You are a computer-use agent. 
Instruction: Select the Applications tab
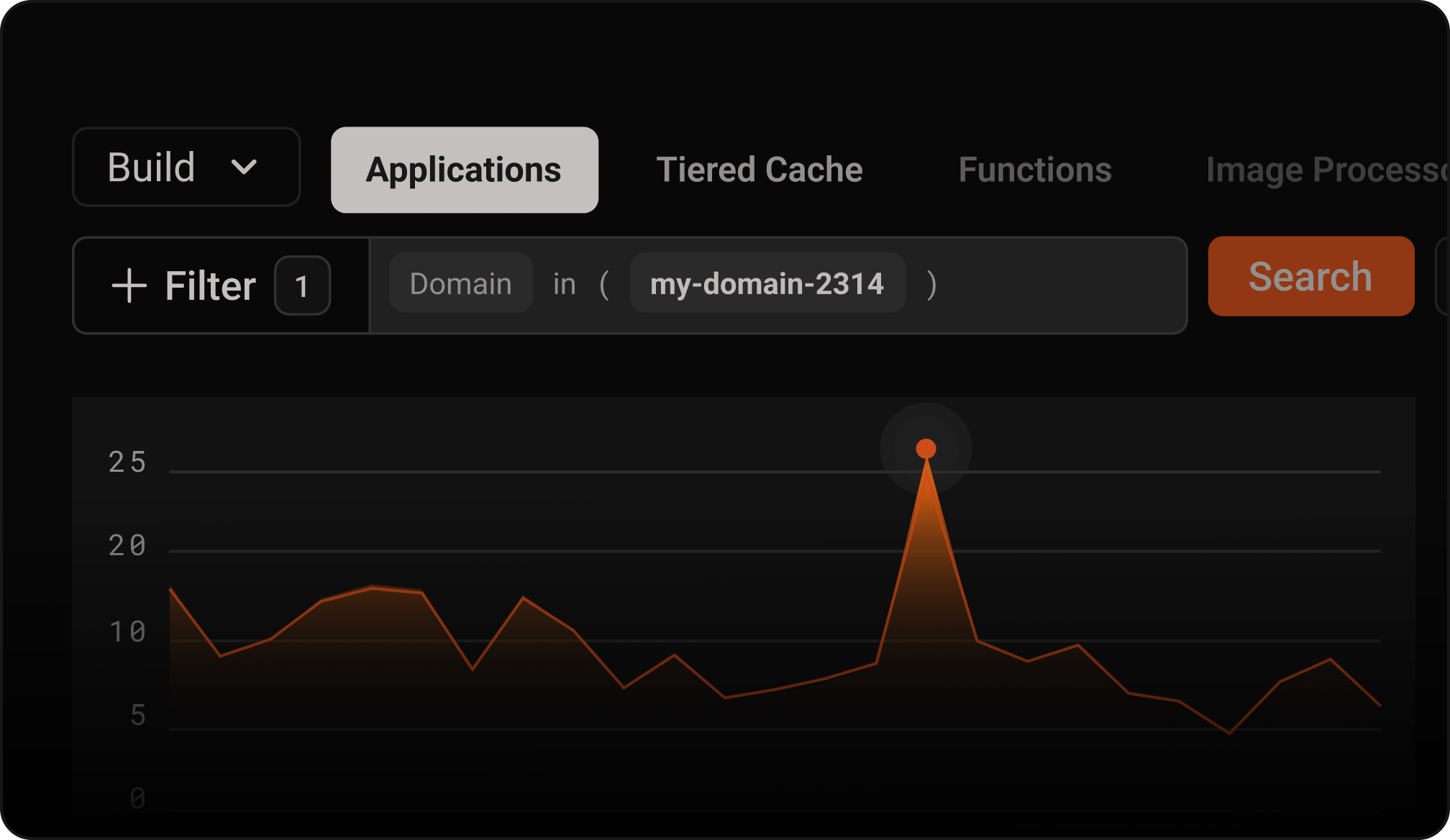tap(464, 169)
